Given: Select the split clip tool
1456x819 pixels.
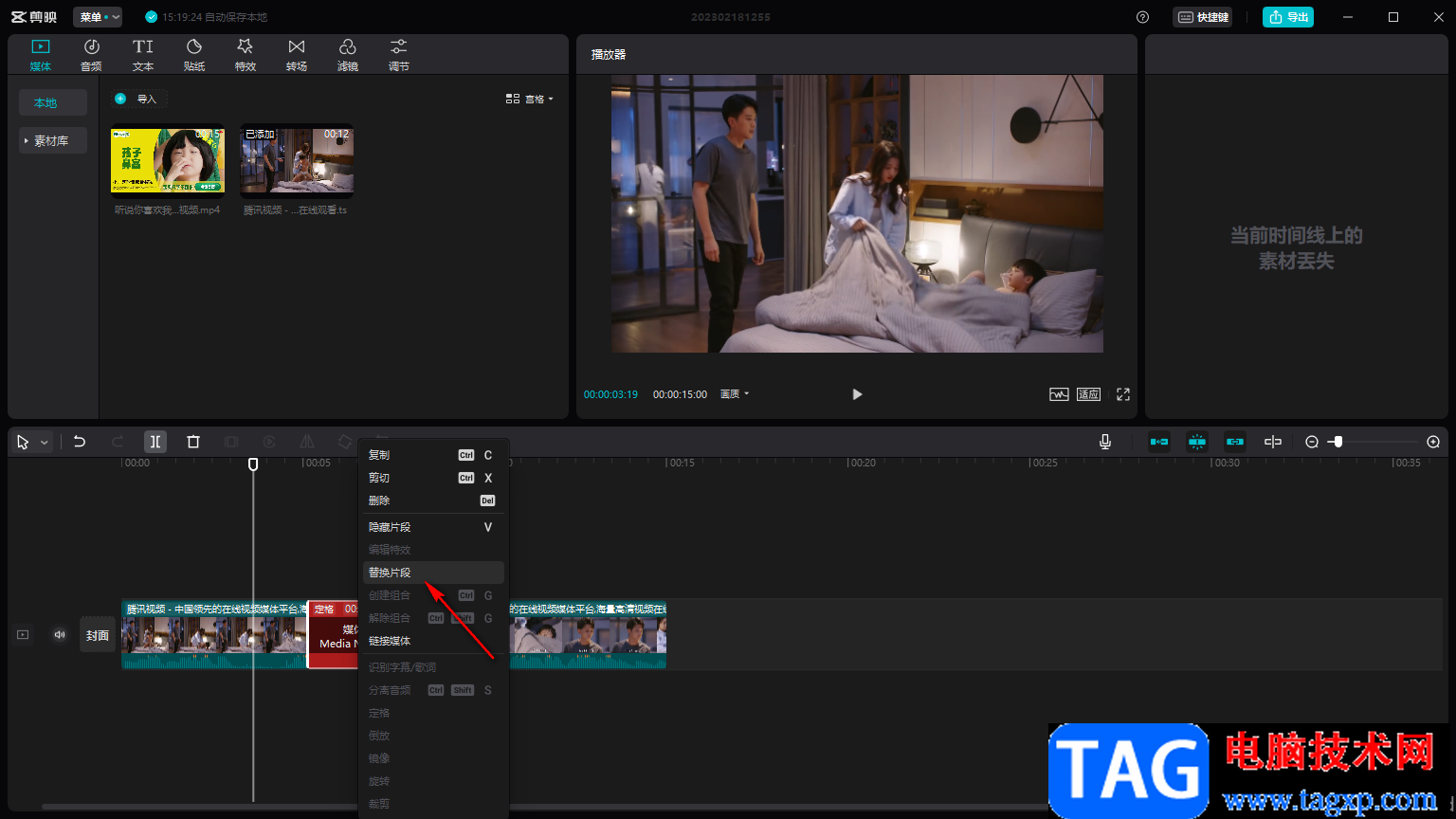Looking at the screenshot, I should (x=155, y=442).
